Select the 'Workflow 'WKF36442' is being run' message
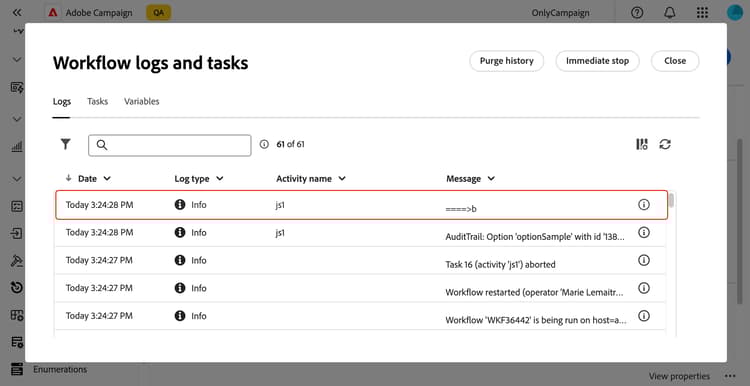 (536, 320)
